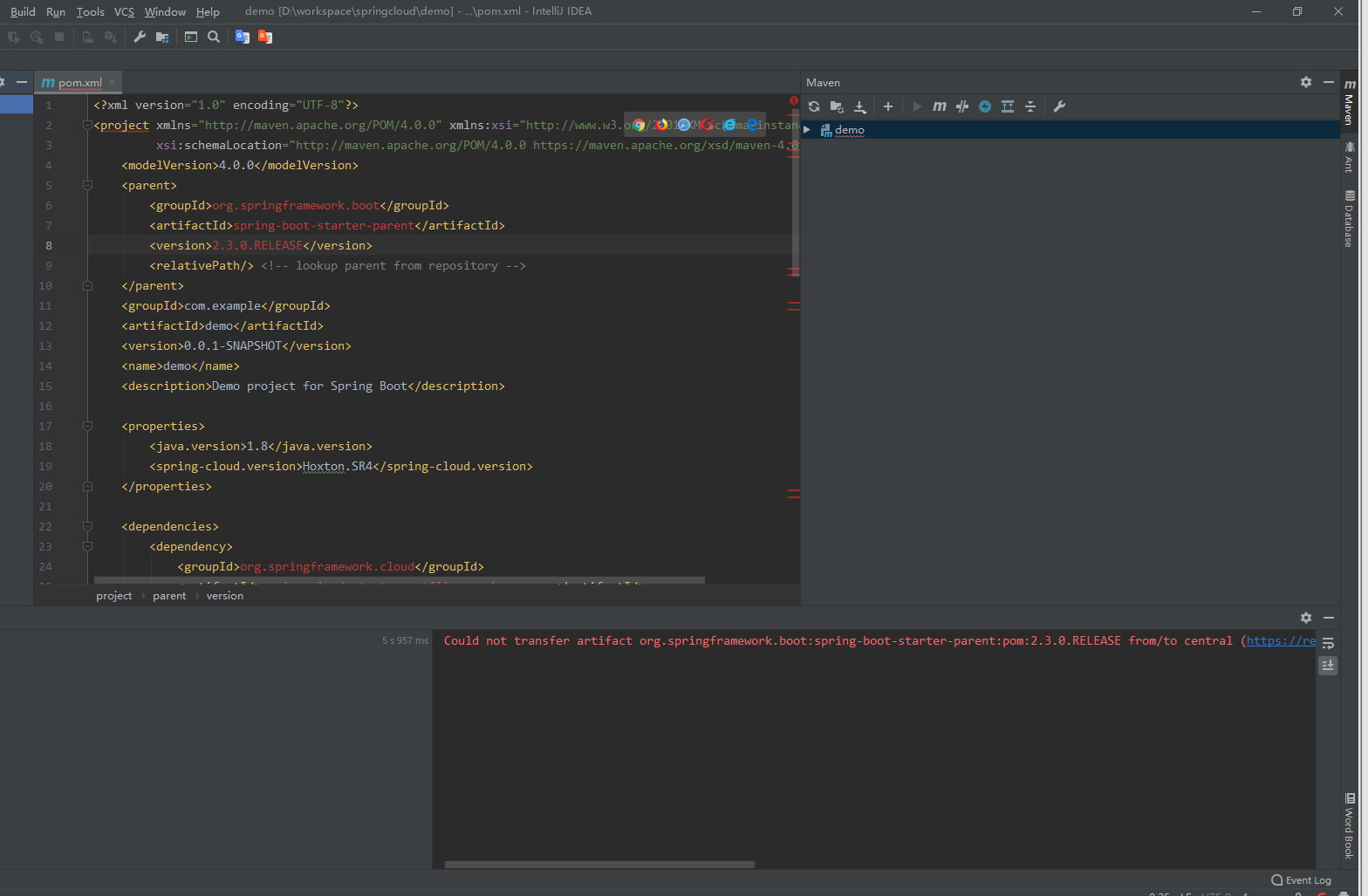Click the Run Anything window icon

click(191, 37)
